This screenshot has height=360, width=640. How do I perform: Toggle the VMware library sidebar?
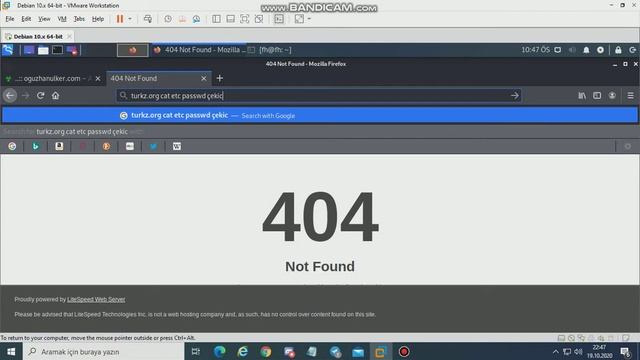pyautogui.click(x=216, y=19)
